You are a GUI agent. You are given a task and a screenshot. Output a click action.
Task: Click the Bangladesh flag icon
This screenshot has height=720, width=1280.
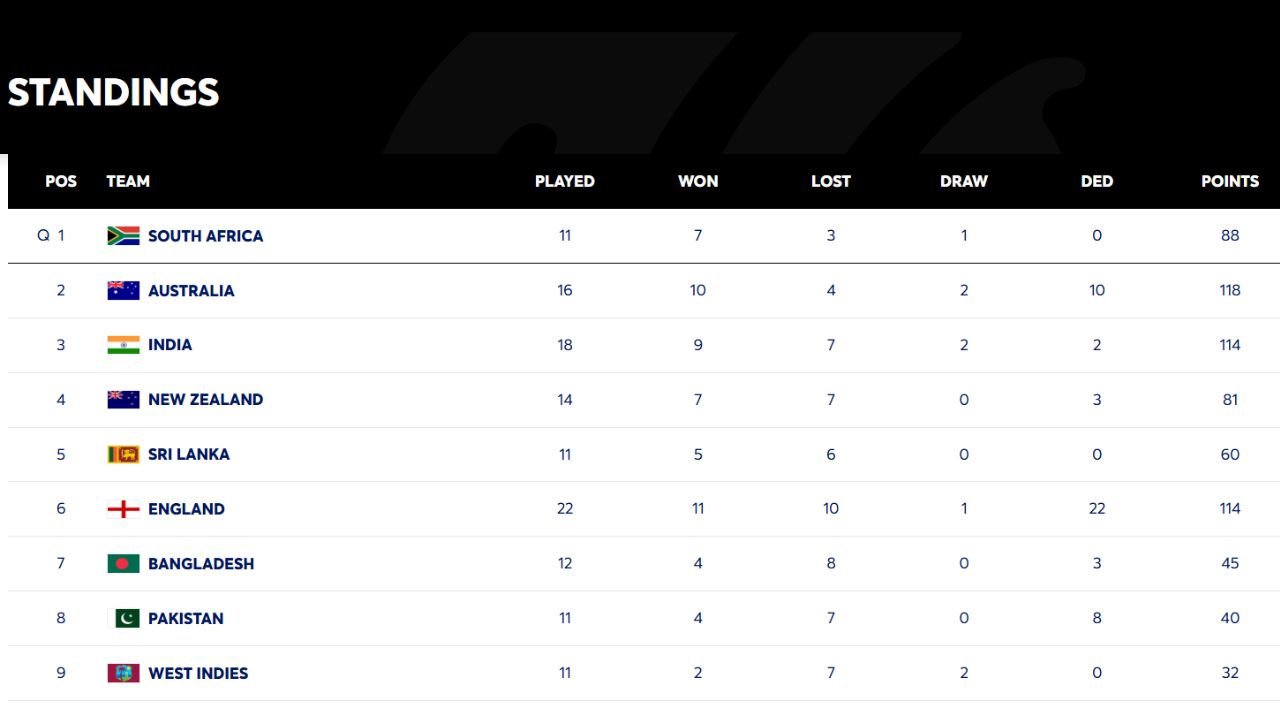[123, 563]
